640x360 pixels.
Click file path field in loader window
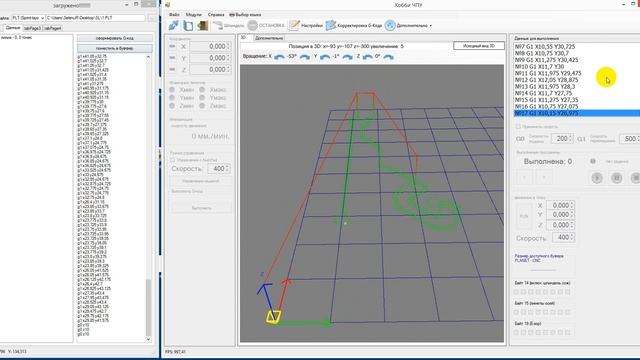96,18
